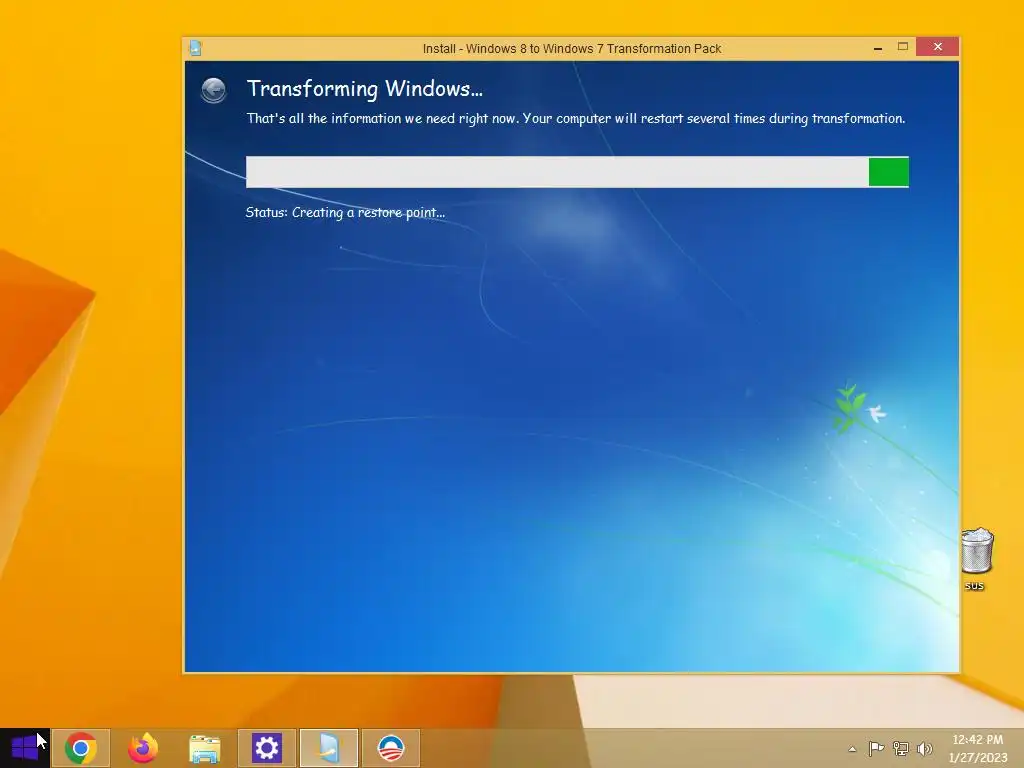Open the purple gear settings app
1024x768 pixels.
[266, 748]
